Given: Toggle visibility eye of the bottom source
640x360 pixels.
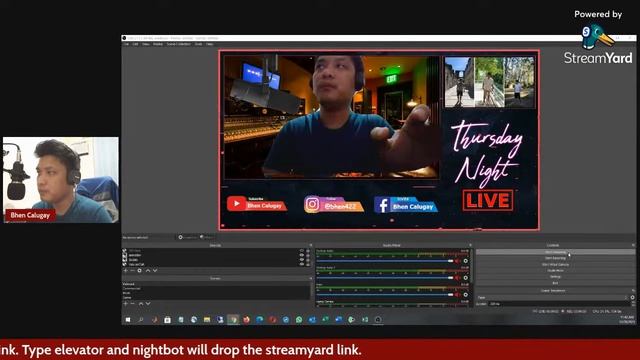Looking at the screenshot, I should (x=302, y=264).
